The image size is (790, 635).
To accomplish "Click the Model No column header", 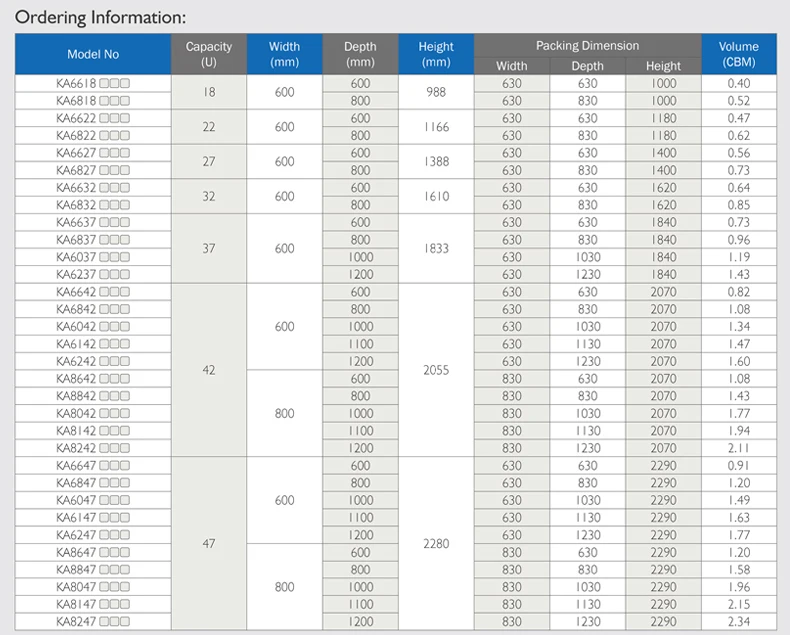I will tap(93, 54).
